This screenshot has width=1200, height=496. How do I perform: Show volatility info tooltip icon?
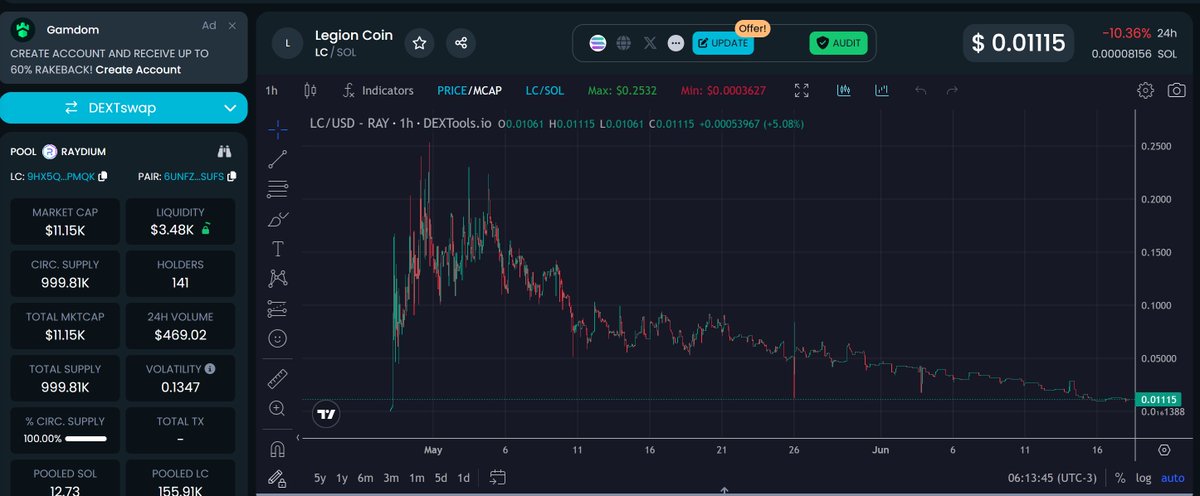pos(210,369)
